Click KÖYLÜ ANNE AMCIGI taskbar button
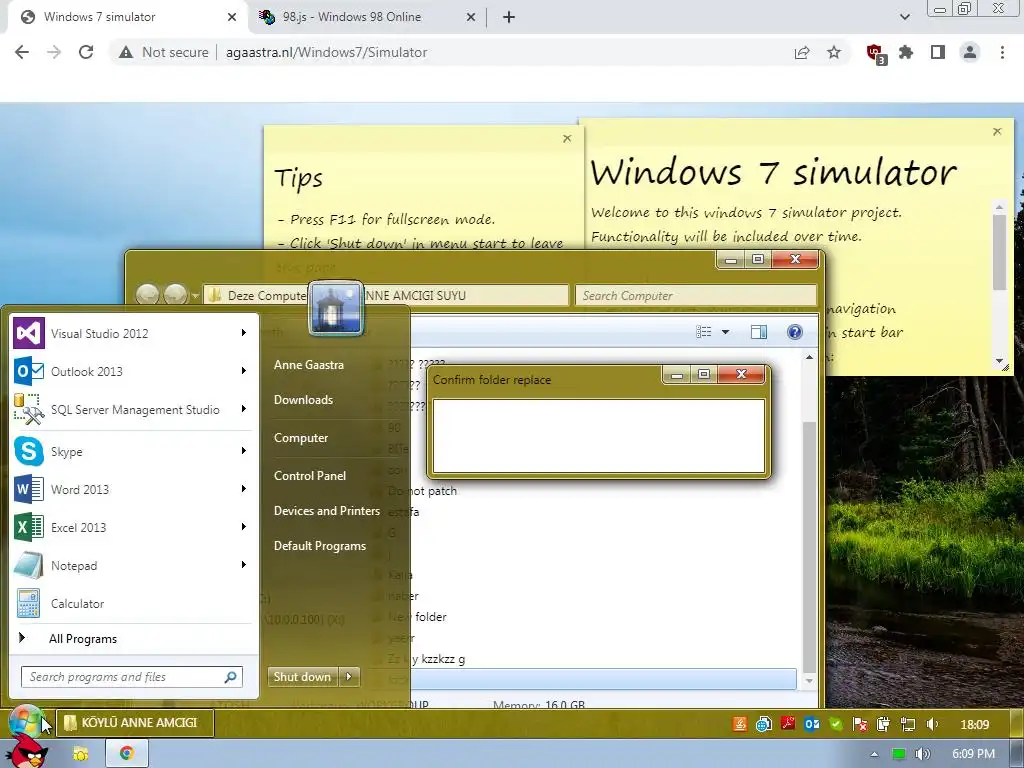 135,723
